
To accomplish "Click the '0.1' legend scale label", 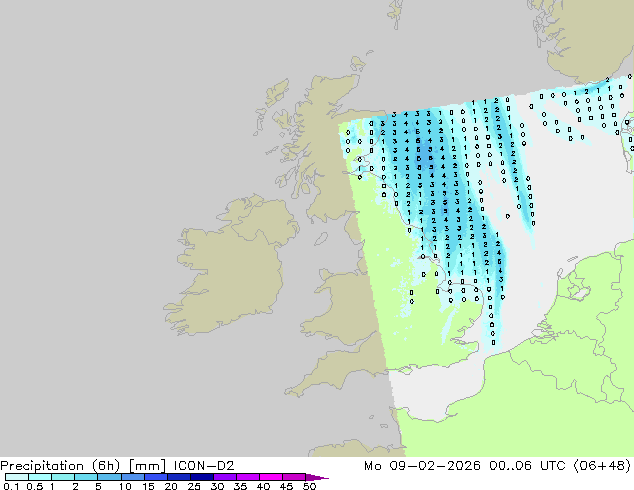I will click(x=11, y=486).
